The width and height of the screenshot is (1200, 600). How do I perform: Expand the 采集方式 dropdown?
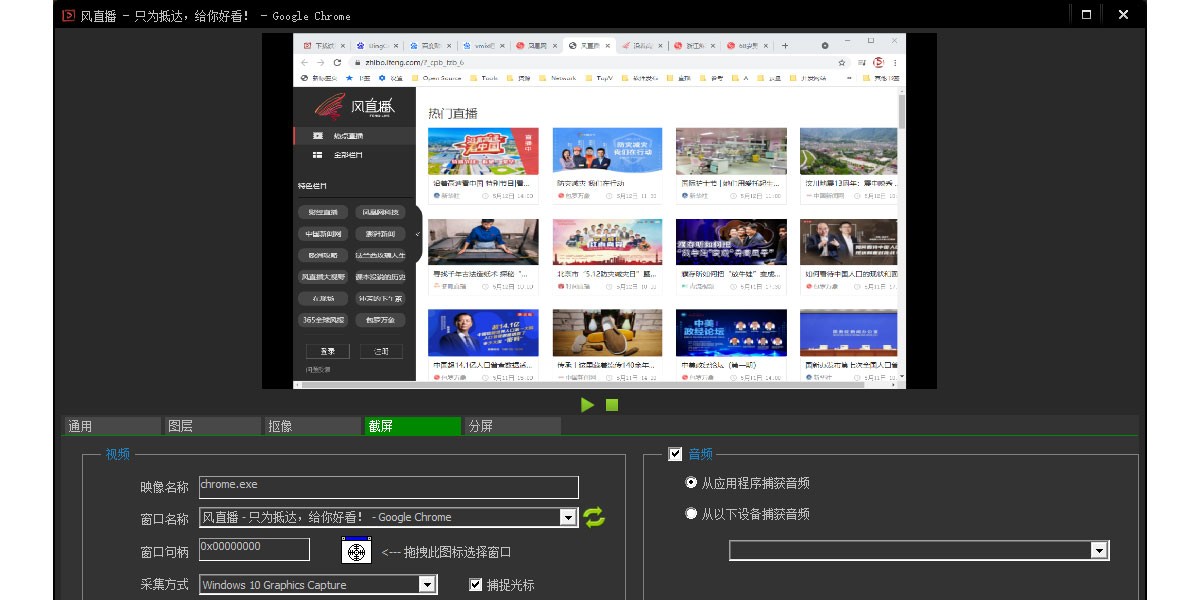pos(427,585)
